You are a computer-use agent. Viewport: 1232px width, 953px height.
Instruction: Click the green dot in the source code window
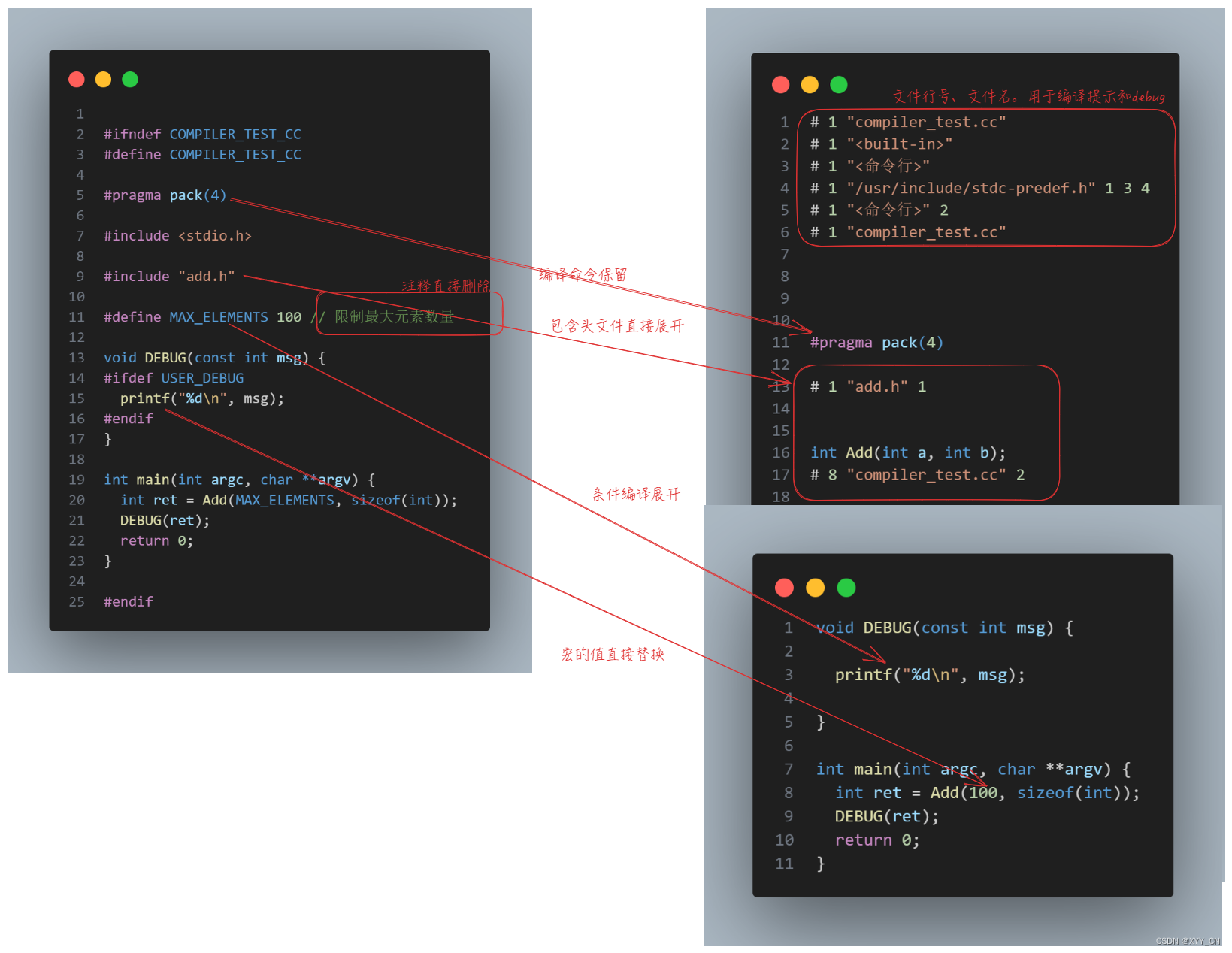coord(130,80)
